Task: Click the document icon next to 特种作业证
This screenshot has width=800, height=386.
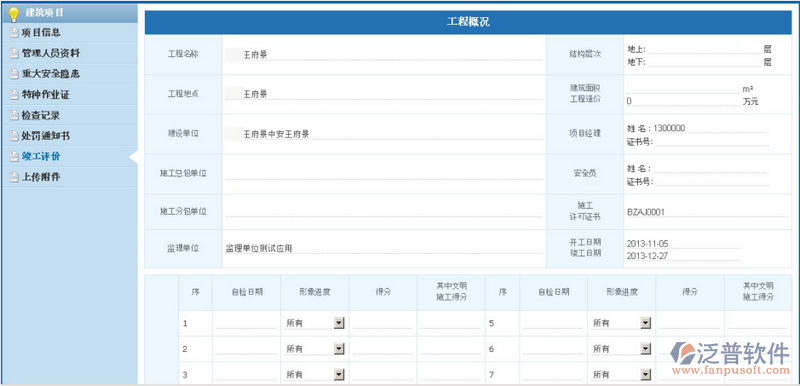Action: [15, 95]
